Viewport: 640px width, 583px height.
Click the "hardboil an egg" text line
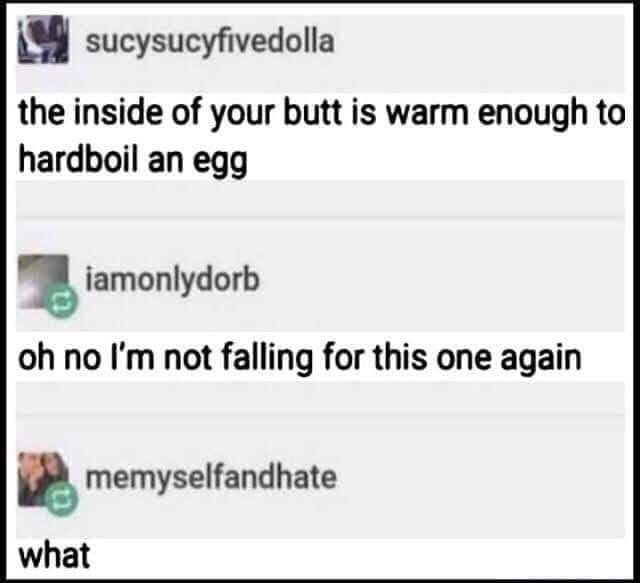133,160
